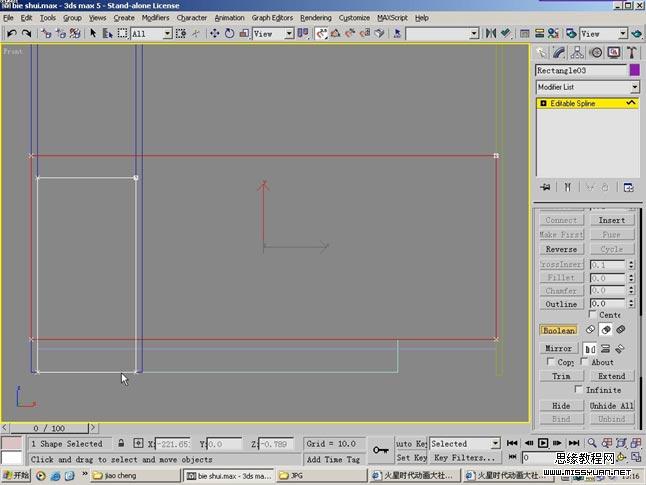Open the File menu
This screenshot has height=485, width=646.
click(x=8, y=18)
